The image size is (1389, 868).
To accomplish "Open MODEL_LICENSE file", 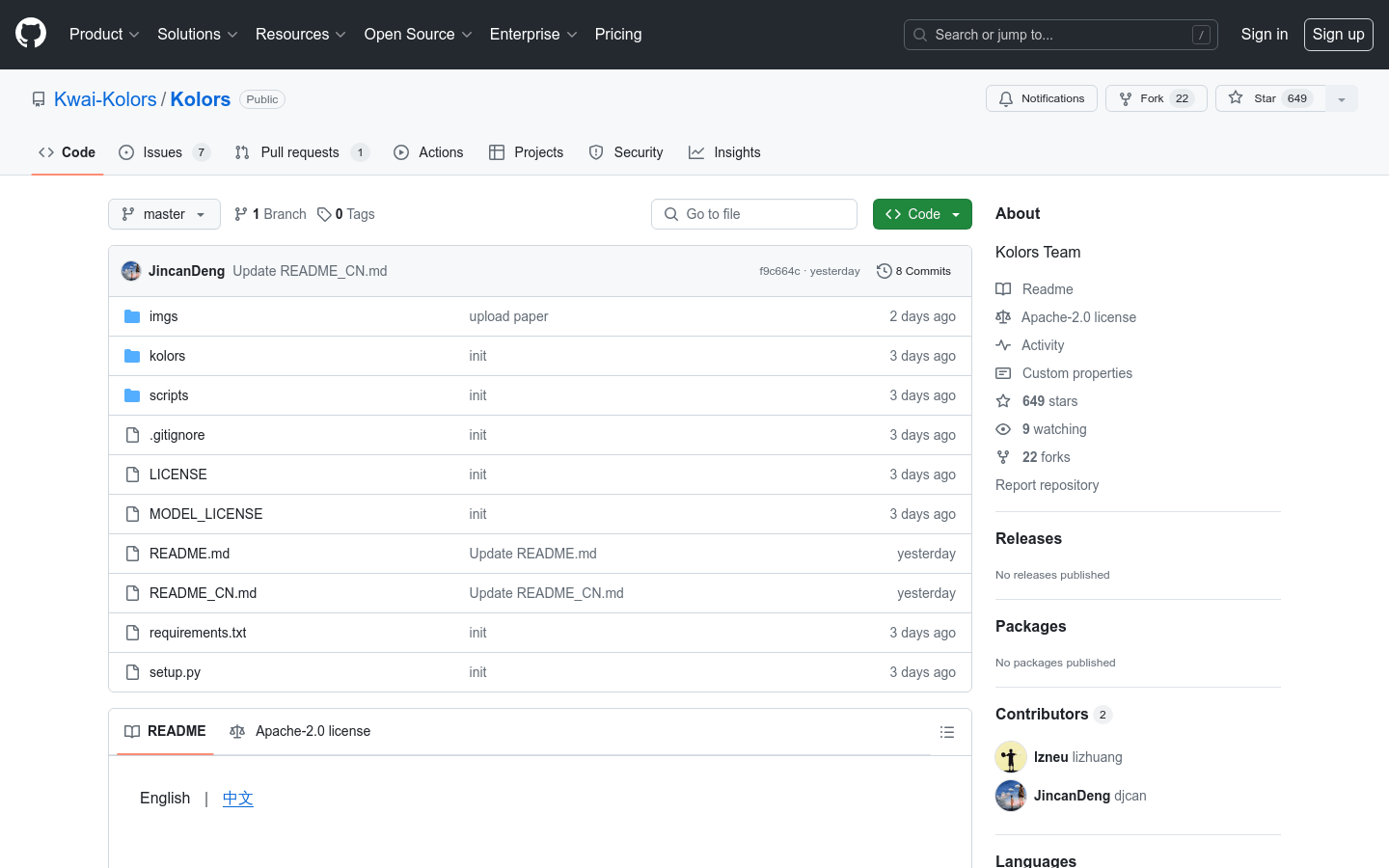I will pyautogui.click(x=205, y=514).
